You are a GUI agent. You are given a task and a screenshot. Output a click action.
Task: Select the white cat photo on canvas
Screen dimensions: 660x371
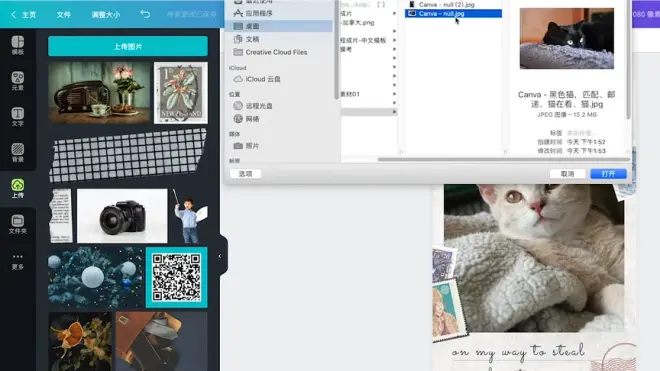click(534, 258)
